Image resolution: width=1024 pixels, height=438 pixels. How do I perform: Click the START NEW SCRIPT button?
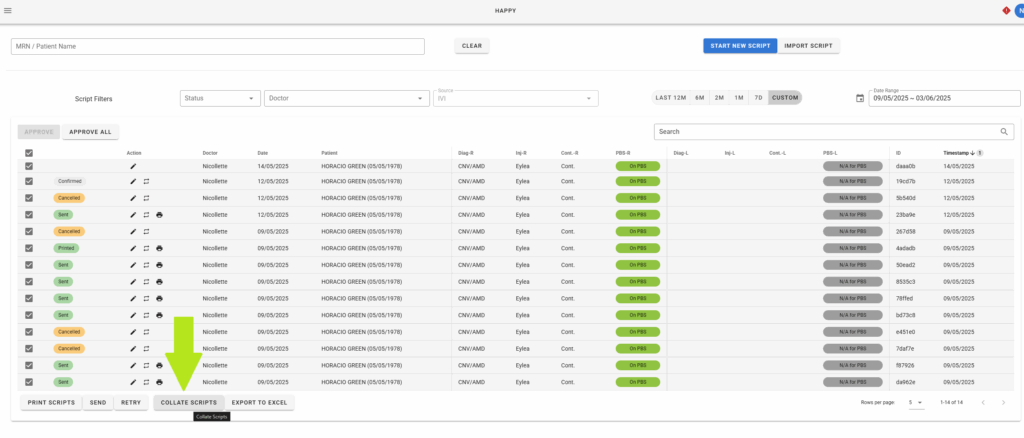pos(738,46)
